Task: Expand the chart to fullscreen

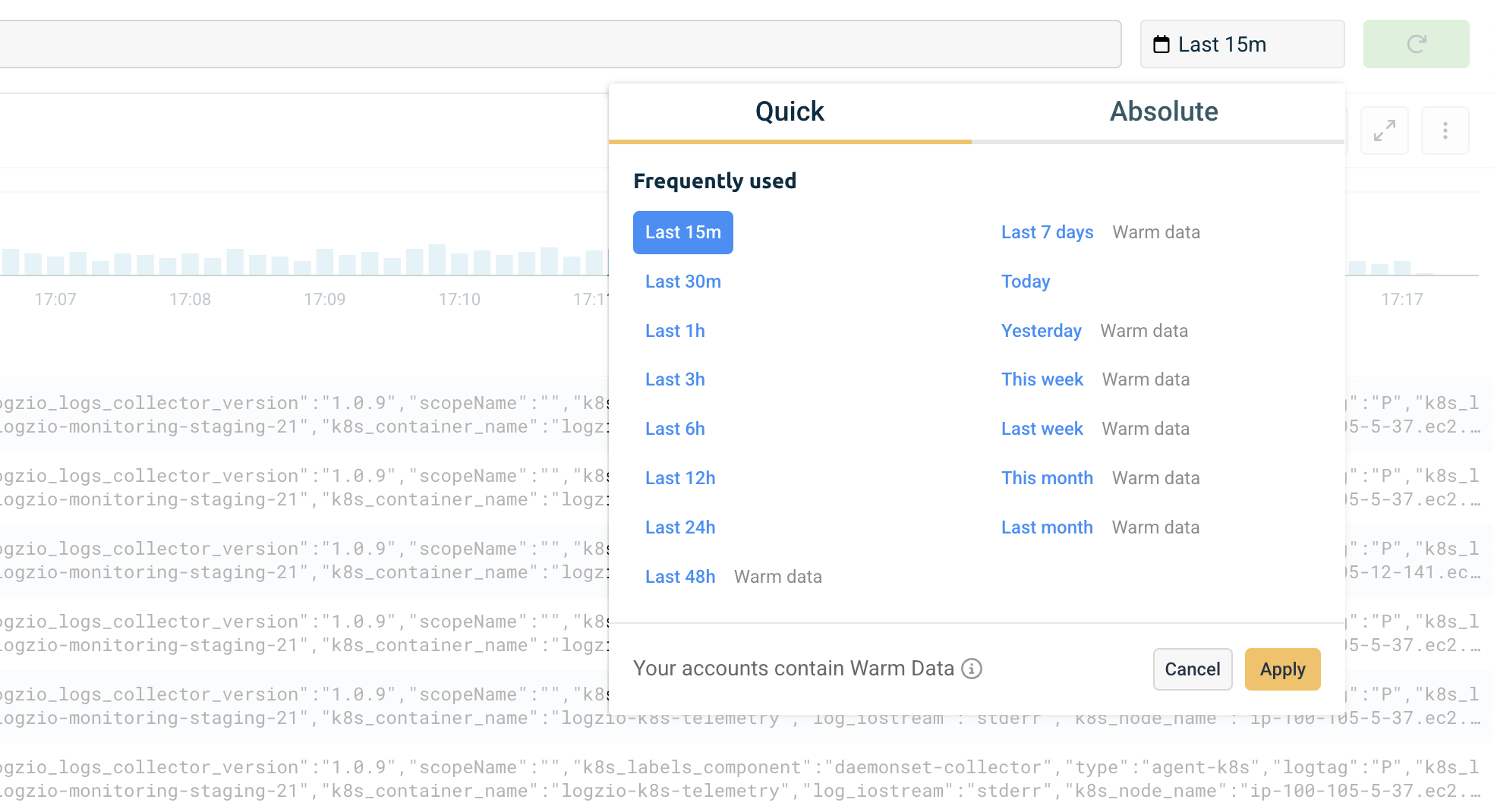Action: coord(1385,131)
